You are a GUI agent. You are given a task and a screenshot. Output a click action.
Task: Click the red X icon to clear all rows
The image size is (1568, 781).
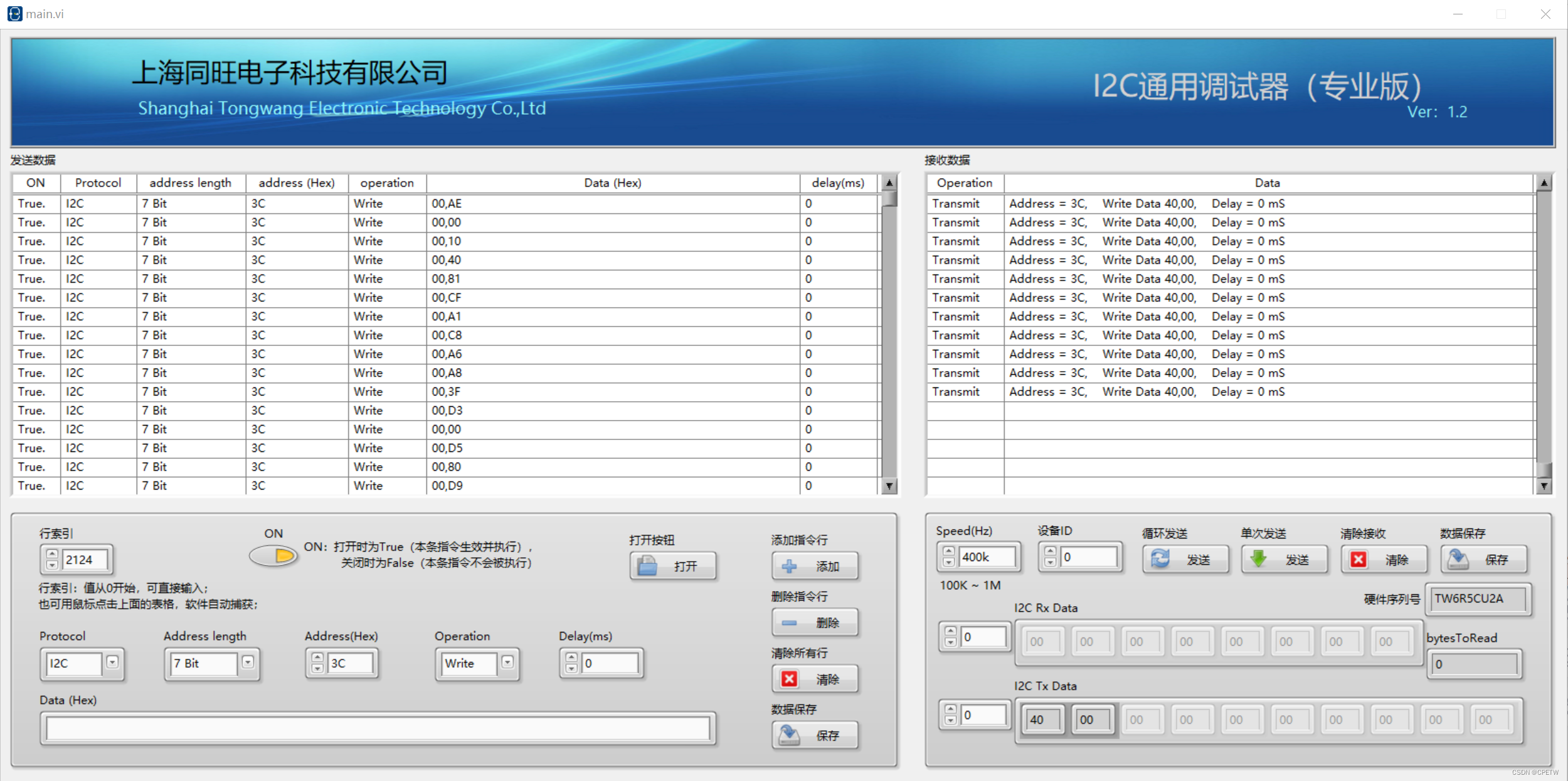(789, 679)
